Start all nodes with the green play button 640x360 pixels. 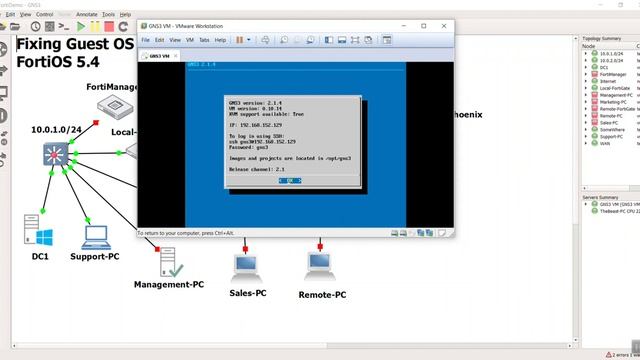81,27
